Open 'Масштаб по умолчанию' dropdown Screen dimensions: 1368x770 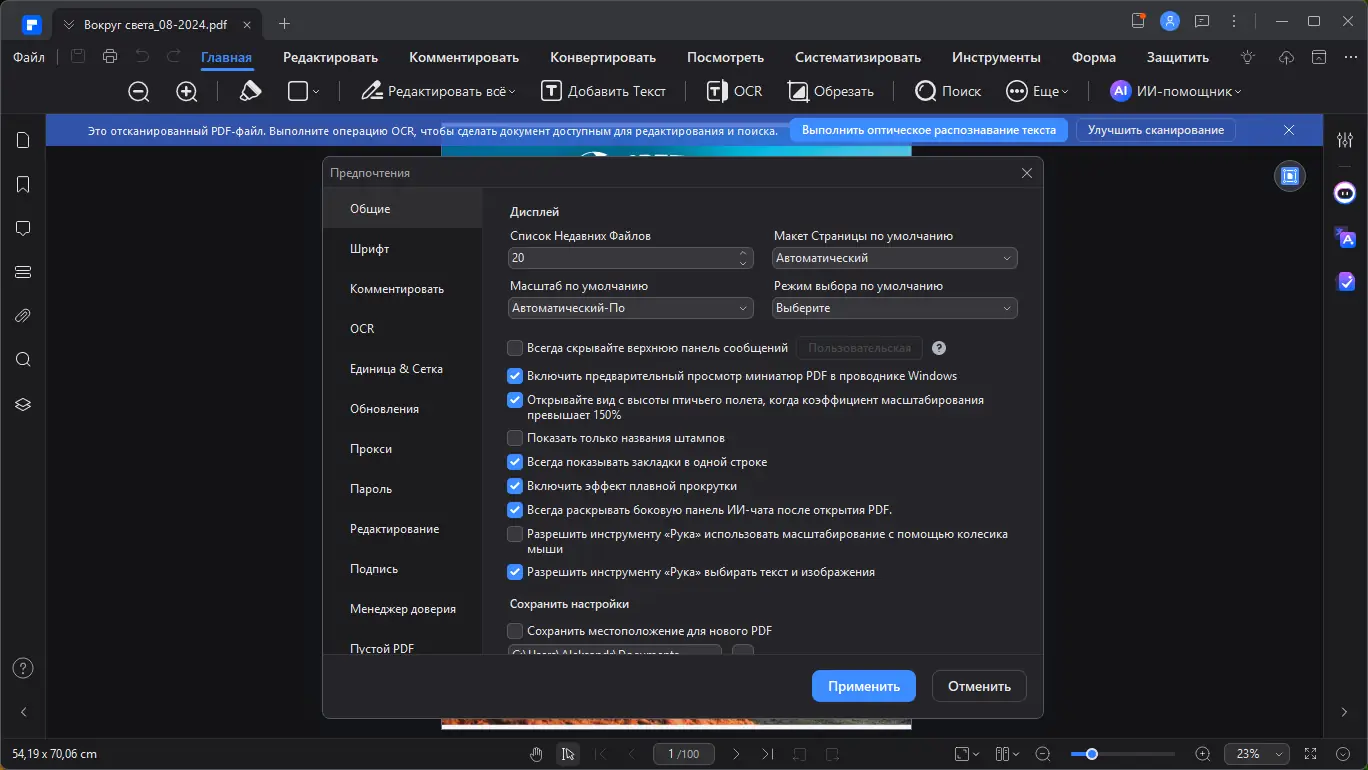(x=631, y=308)
